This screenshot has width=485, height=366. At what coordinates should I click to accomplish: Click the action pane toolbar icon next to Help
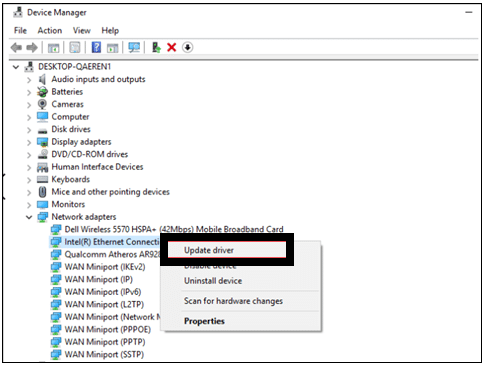click(112, 48)
